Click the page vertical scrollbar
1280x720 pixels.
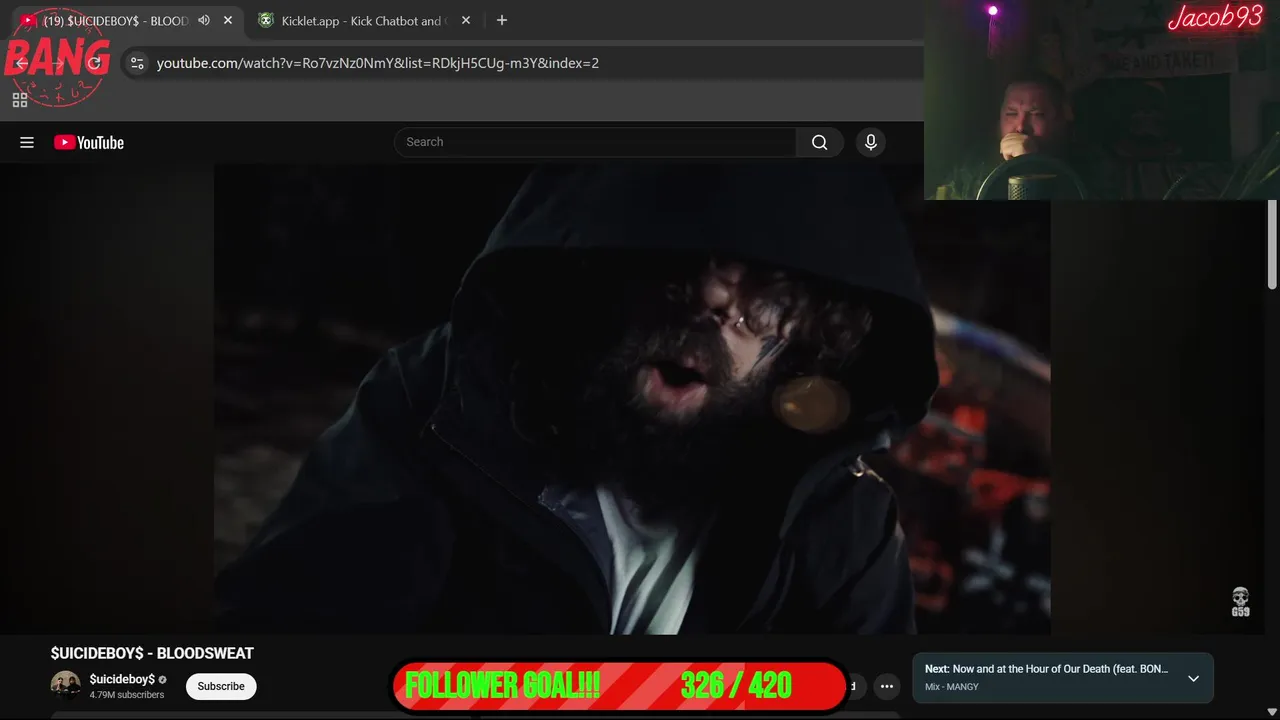pyautogui.click(x=1272, y=245)
